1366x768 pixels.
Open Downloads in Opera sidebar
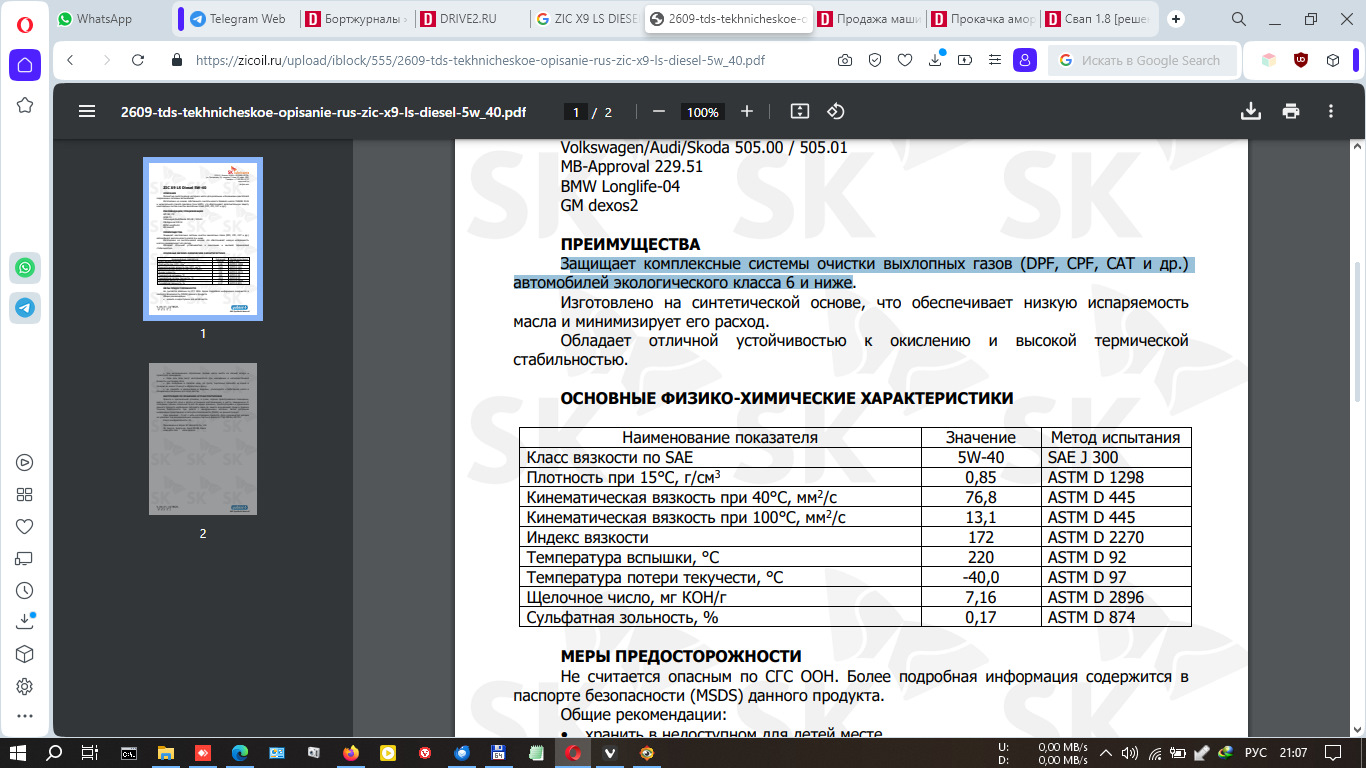25,622
